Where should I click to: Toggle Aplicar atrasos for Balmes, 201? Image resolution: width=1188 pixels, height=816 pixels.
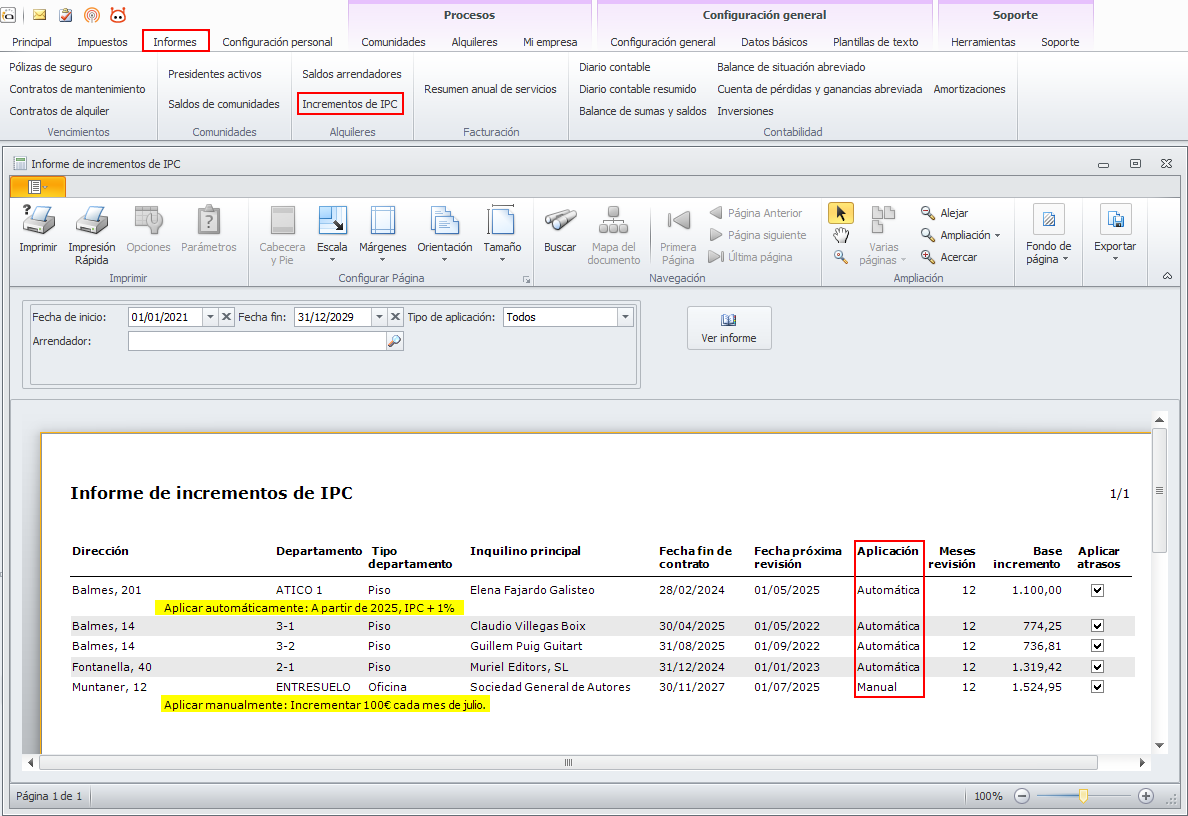[1097, 590]
